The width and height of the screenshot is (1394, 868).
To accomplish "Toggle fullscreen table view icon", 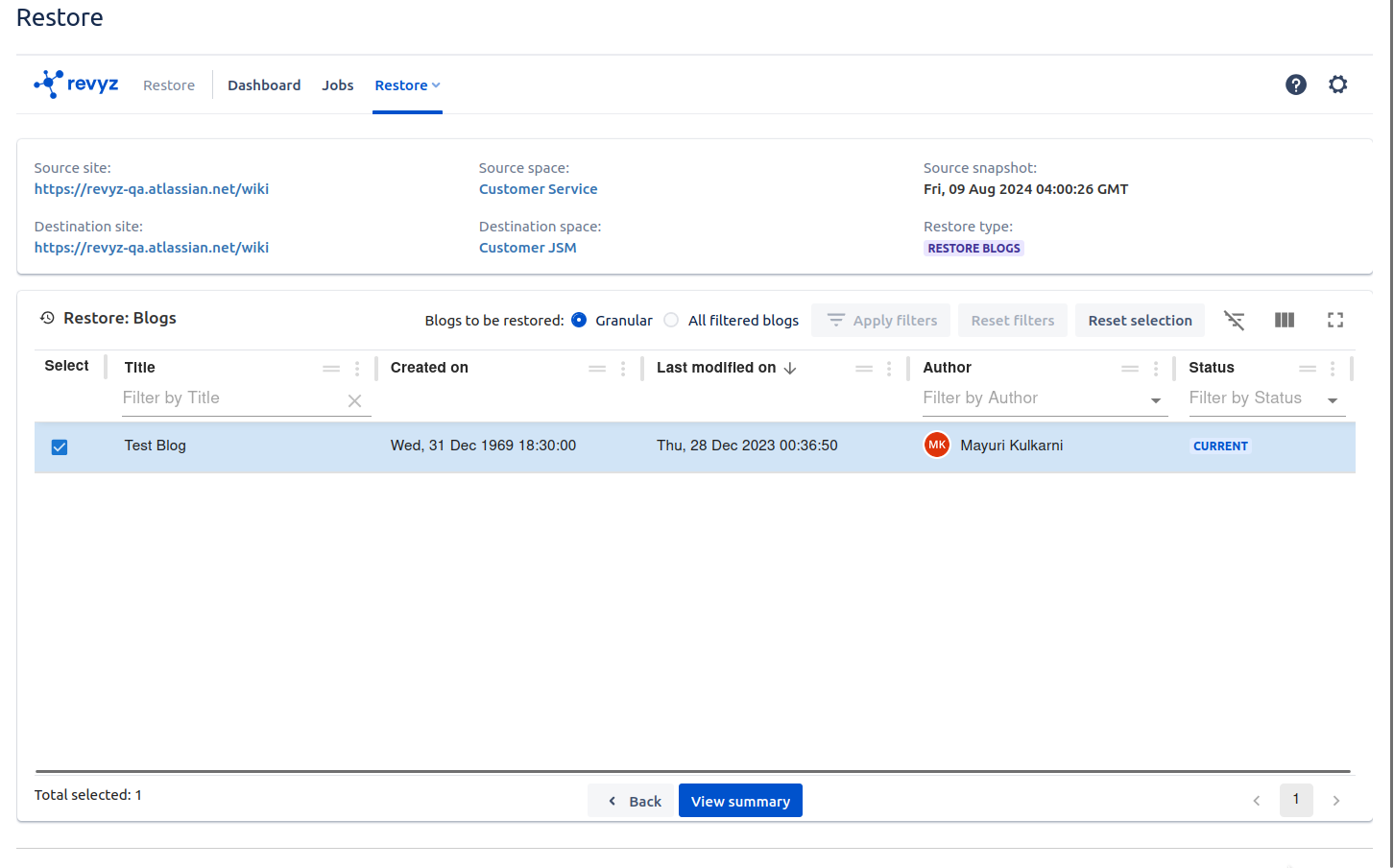I will [1334, 321].
